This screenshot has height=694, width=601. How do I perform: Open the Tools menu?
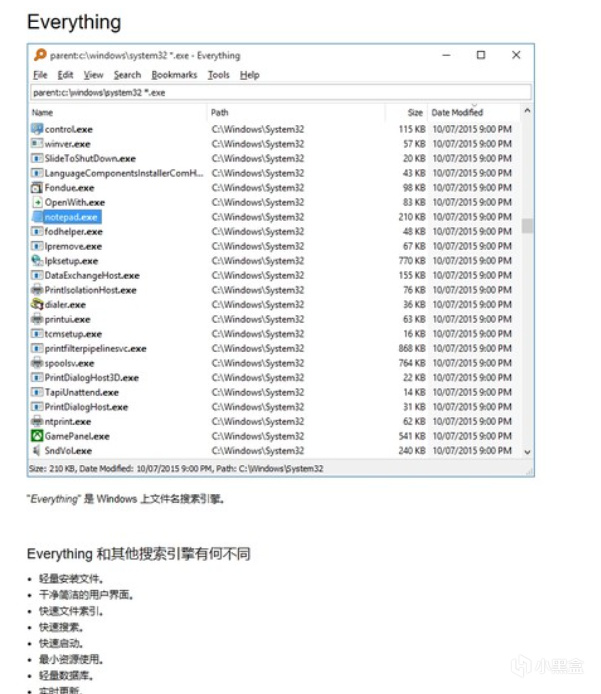219,75
